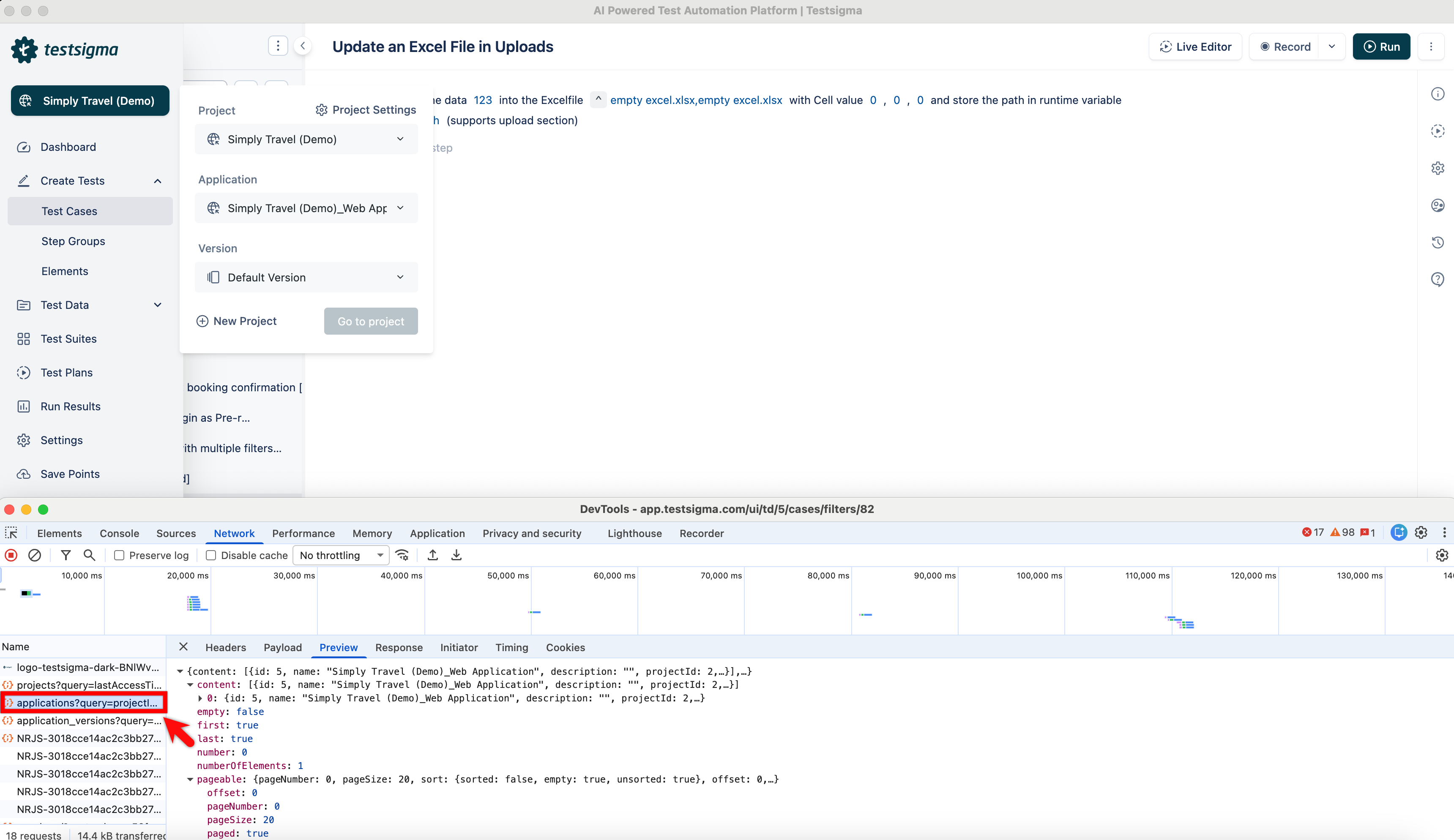Switch to the Response tab

399,647
